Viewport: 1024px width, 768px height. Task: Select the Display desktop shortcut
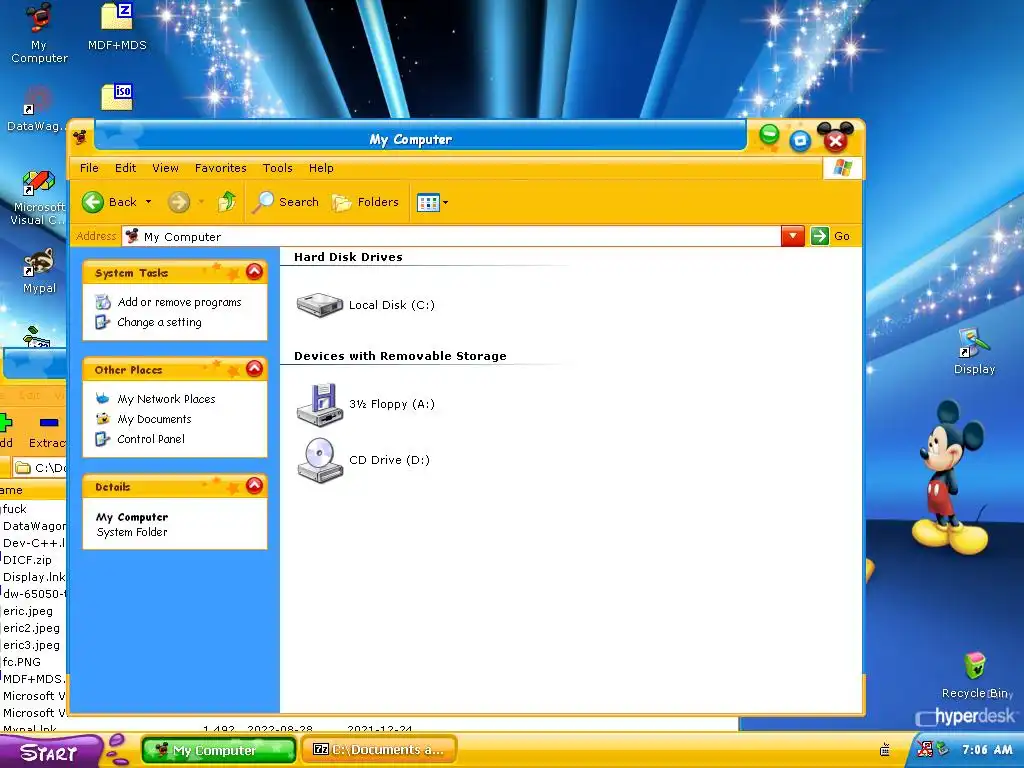974,351
